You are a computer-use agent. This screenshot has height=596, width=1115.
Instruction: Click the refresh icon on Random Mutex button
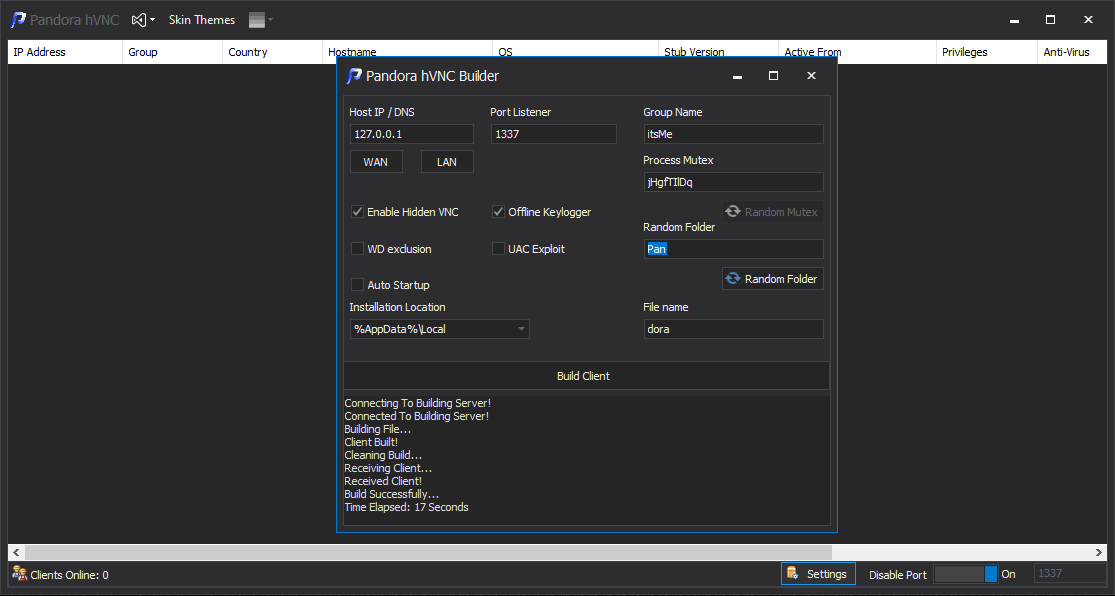(x=733, y=212)
